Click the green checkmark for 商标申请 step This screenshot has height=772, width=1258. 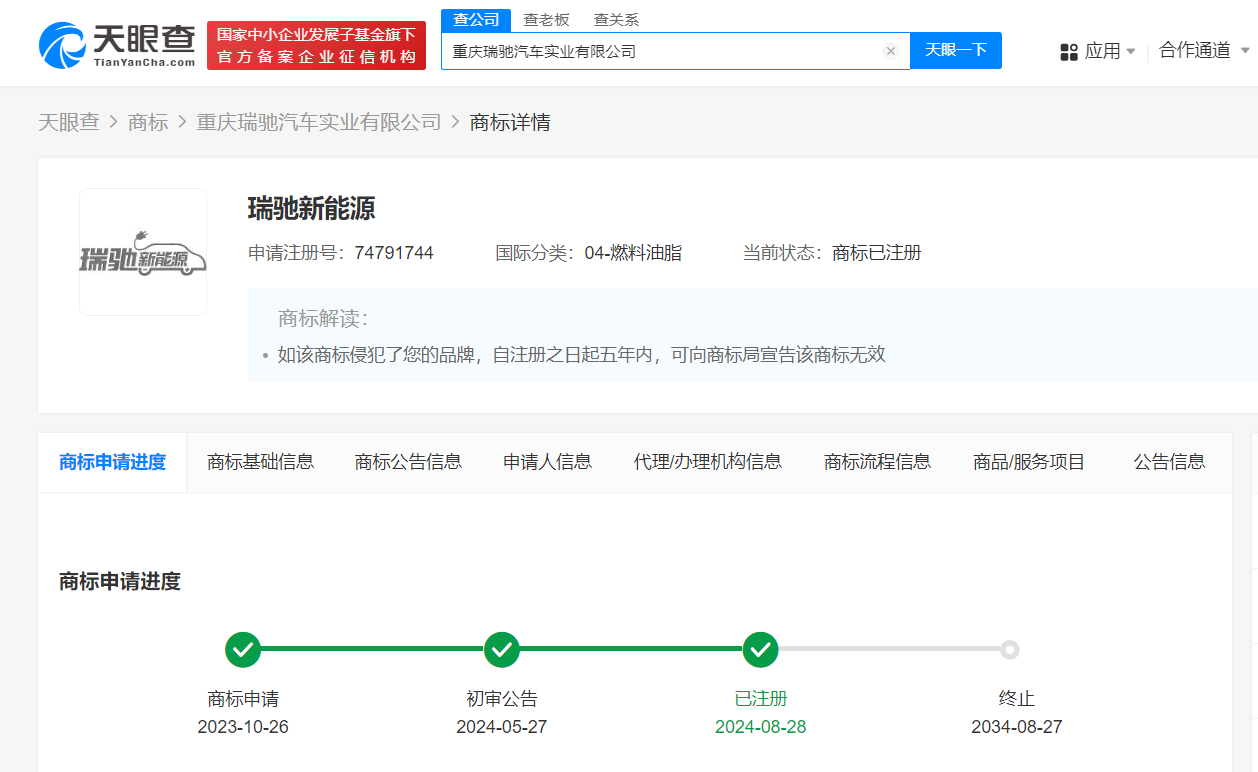tap(243, 650)
